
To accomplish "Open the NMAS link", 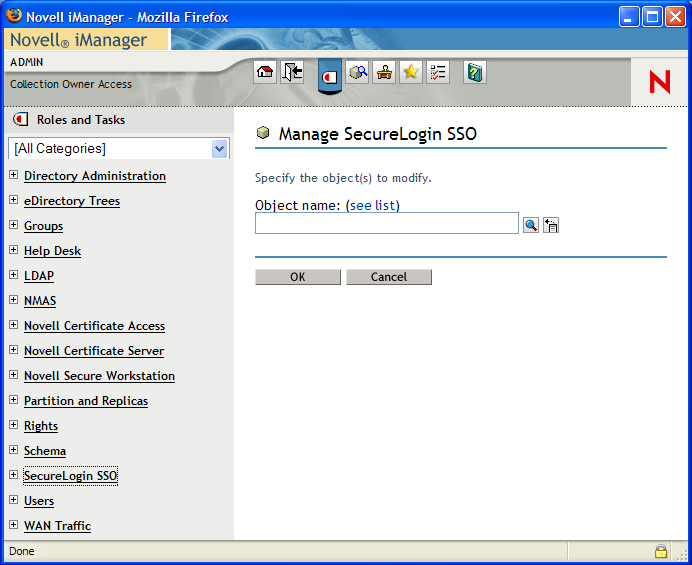I will click(x=40, y=301).
